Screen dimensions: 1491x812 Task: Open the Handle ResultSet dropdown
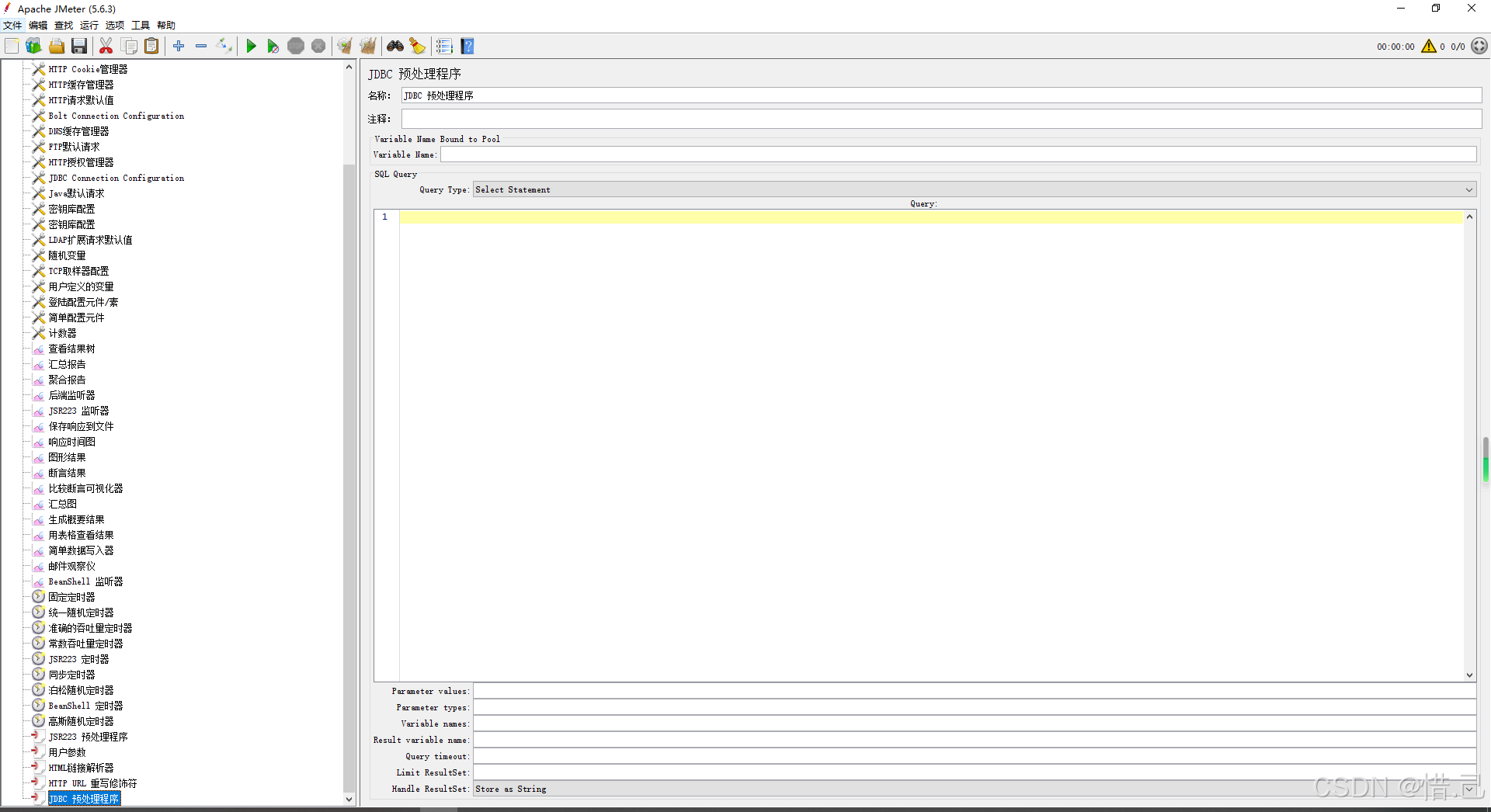tap(975, 789)
